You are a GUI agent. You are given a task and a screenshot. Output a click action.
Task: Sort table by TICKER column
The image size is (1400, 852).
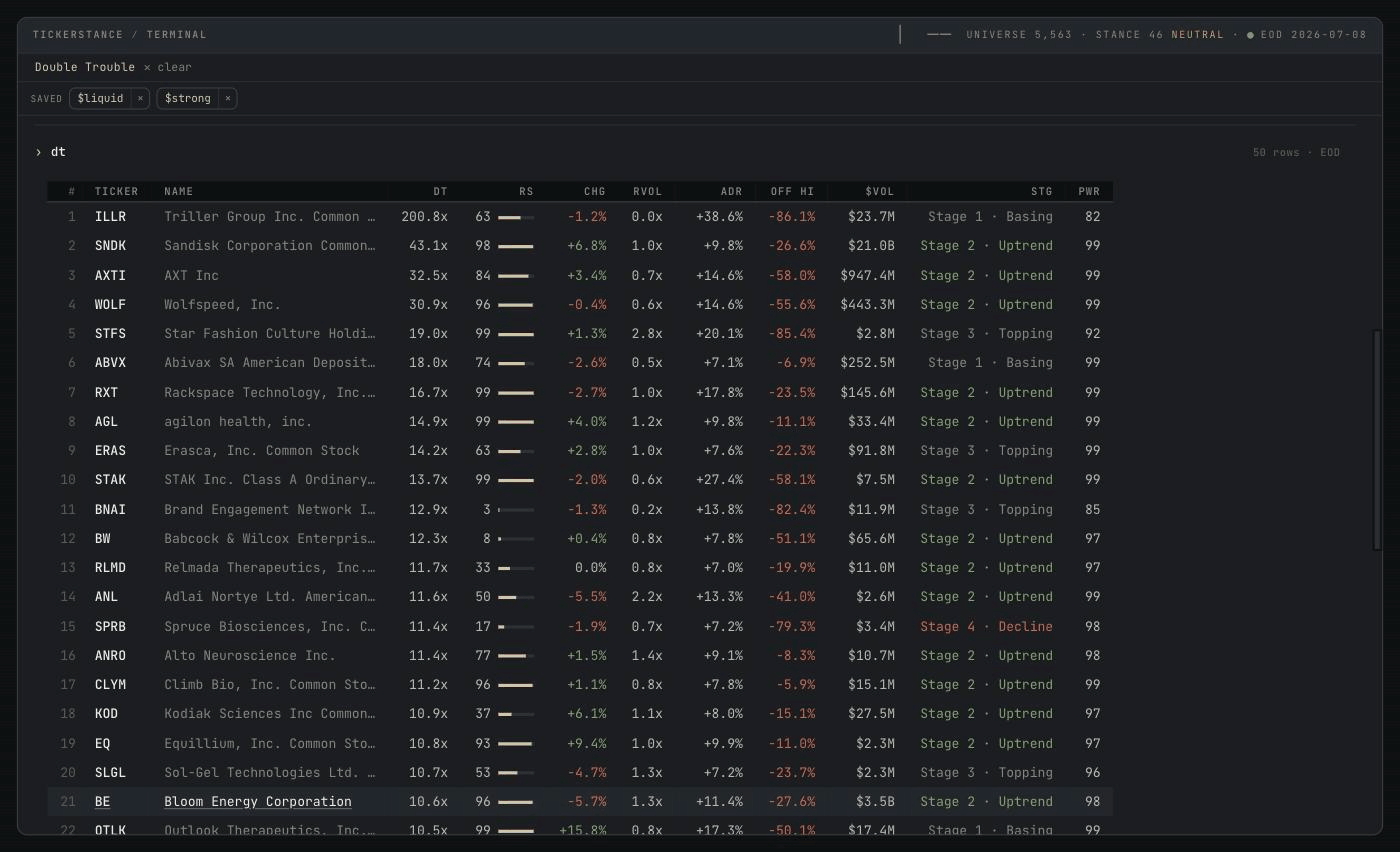click(116, 191)
